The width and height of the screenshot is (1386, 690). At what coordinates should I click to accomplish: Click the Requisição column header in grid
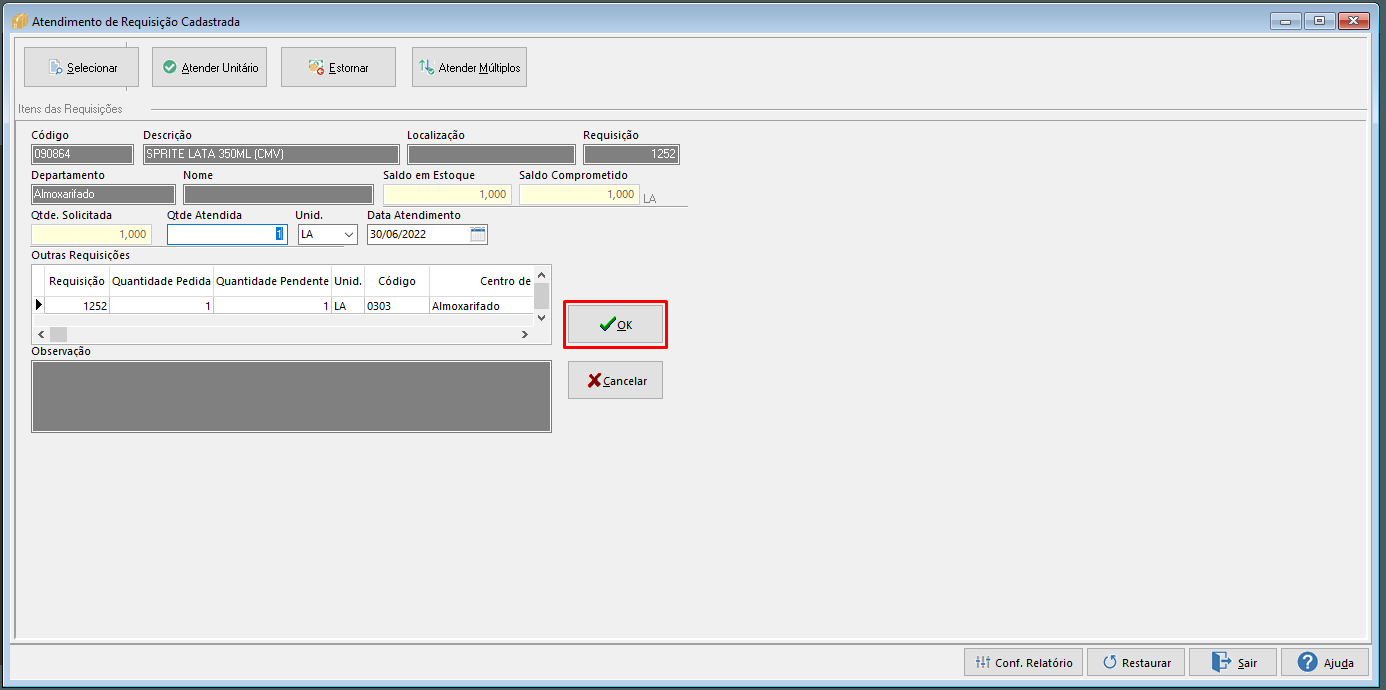(77, 281)
